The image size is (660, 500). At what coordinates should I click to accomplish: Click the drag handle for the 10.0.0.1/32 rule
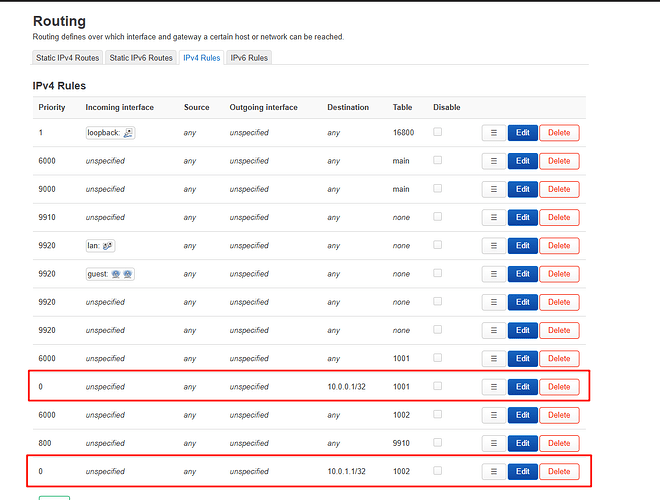(x=493, y=386)
